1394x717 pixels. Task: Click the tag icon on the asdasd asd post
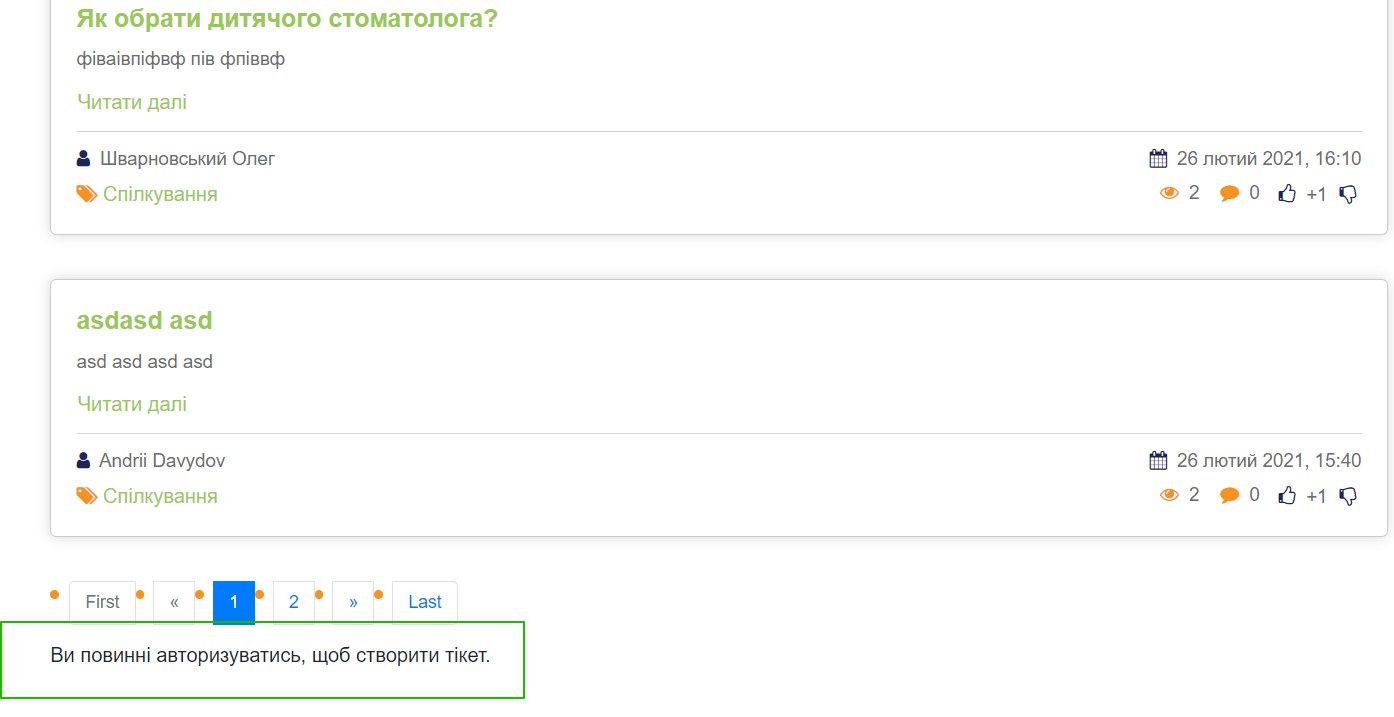click(87, 496)
